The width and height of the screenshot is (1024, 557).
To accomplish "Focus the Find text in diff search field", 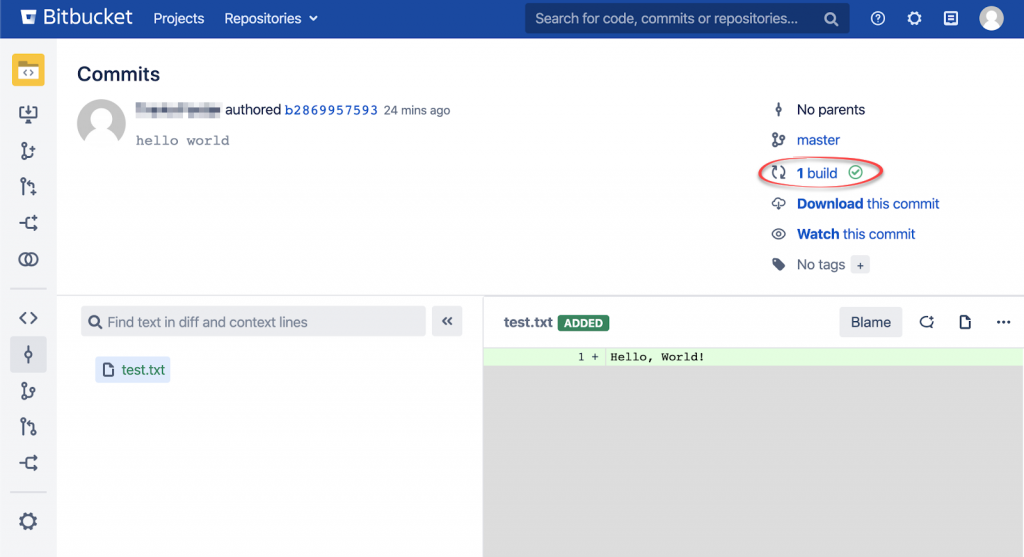I will [x=255, y=322].
